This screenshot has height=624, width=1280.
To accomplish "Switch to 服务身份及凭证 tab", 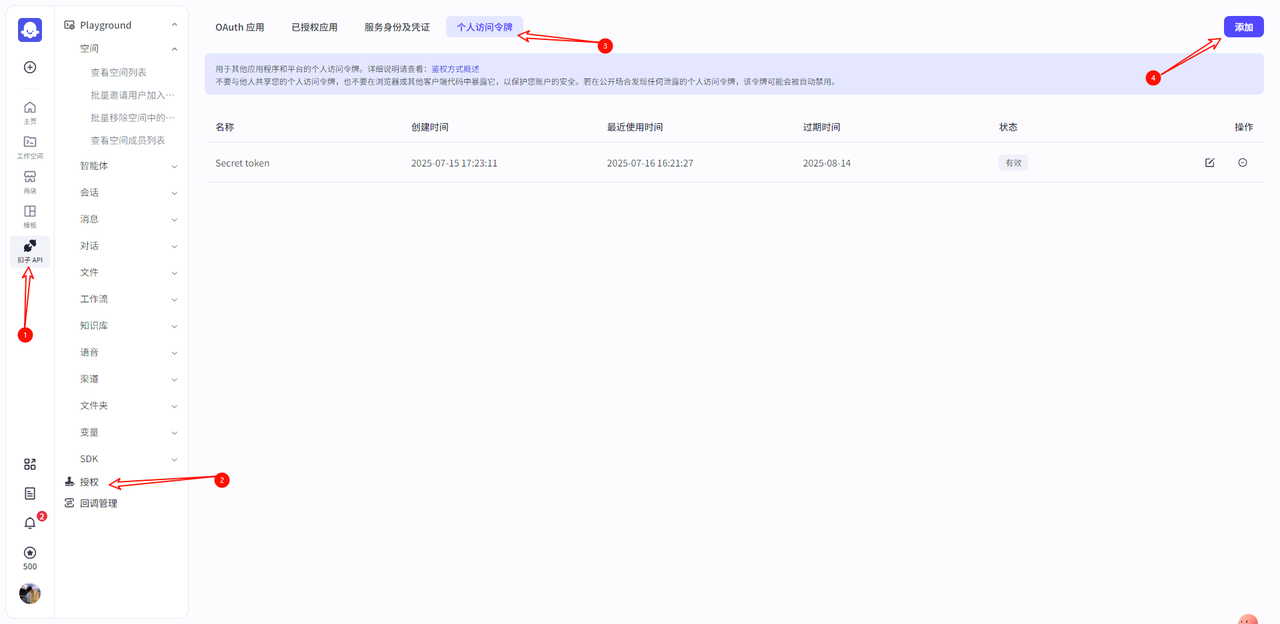I will tap(396, 27).
